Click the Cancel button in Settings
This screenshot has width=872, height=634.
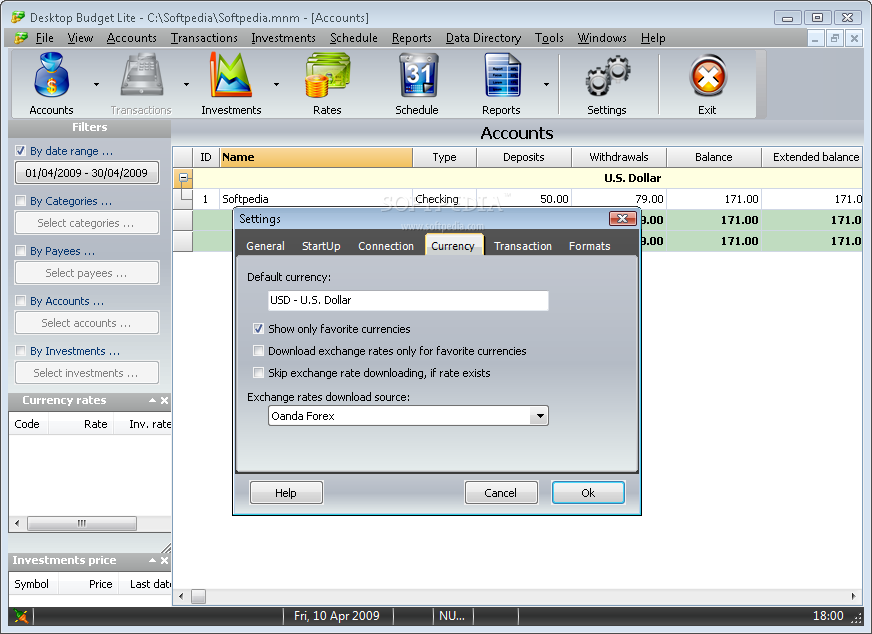coord(501,493)
